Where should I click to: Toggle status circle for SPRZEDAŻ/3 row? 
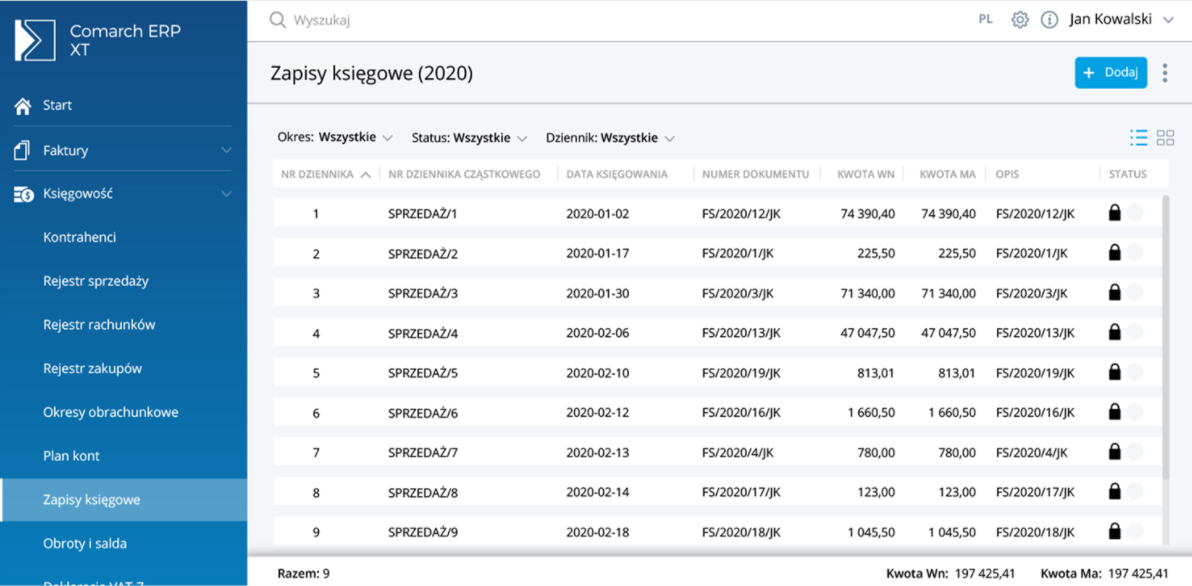pos(1135,292)
